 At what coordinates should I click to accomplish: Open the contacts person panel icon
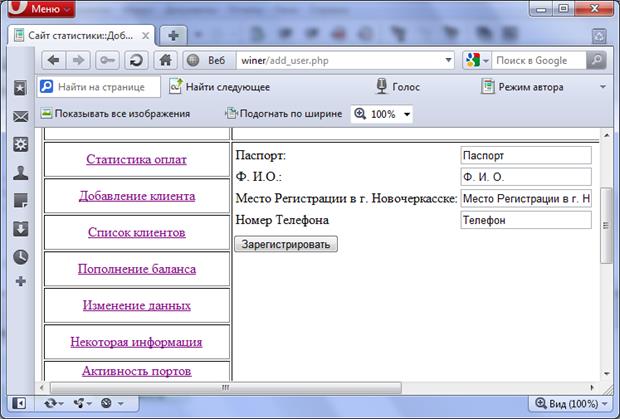click(21, 173)
